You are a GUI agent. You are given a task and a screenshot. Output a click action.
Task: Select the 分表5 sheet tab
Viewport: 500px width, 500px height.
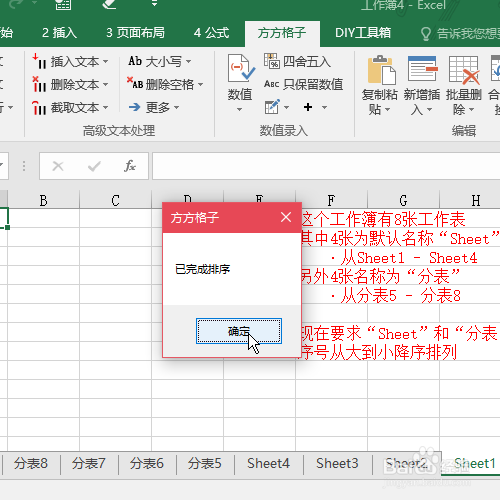point(204,463)
